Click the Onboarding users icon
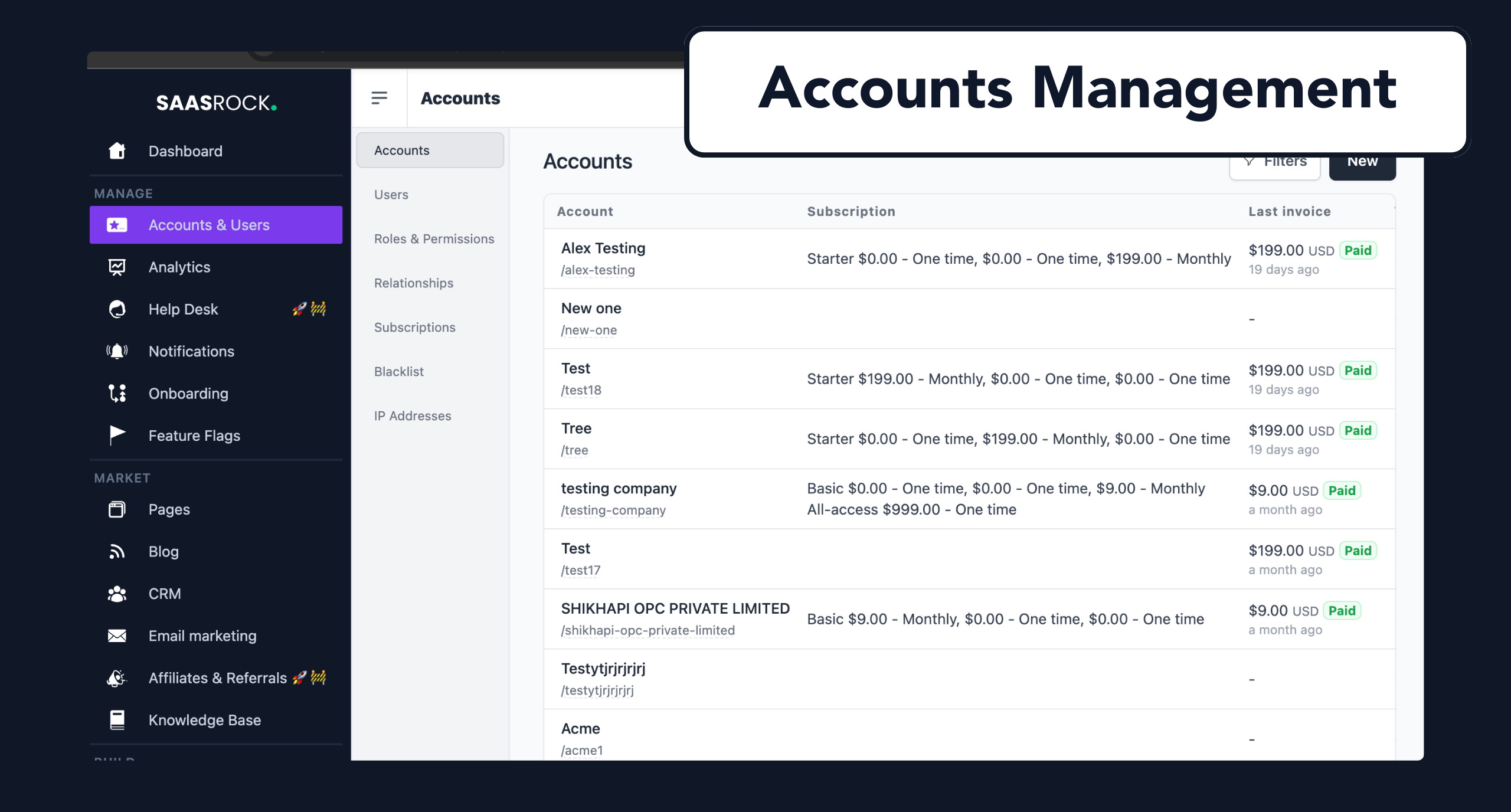This screenshot has width=1511, height=812. [117, 393]
